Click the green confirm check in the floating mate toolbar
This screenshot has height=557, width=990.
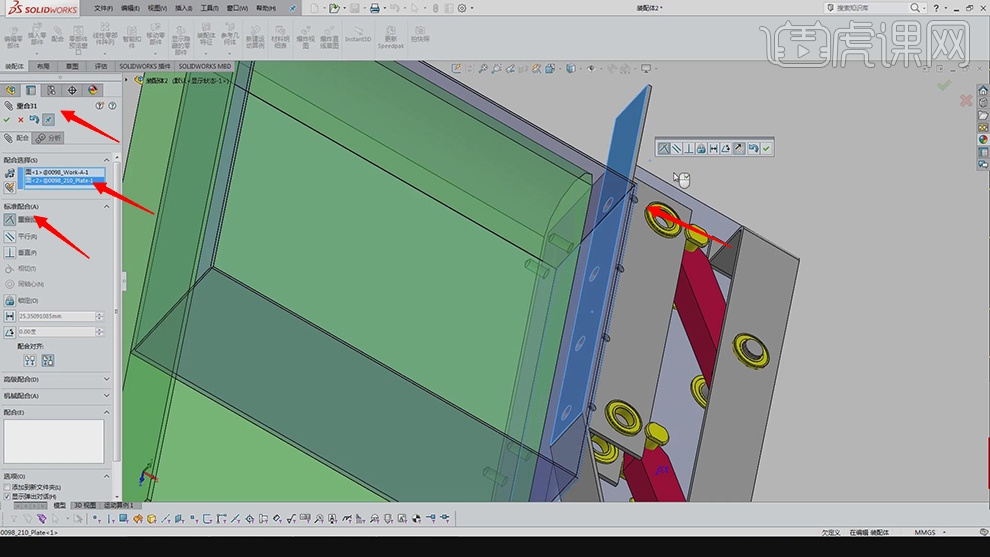click(766, 149)
